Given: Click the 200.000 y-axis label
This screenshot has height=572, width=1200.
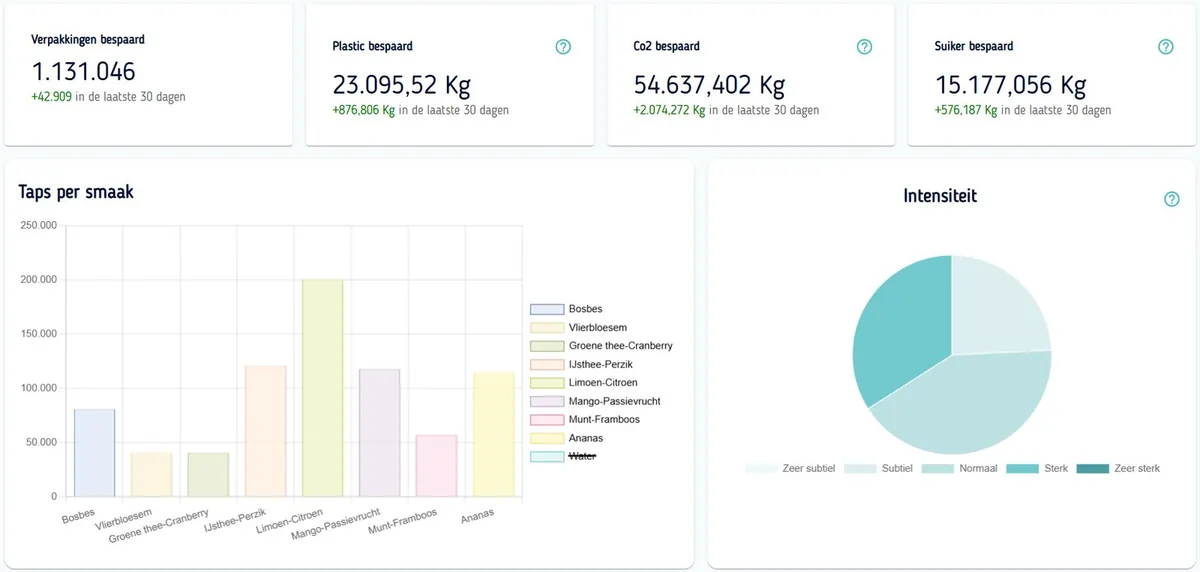Looking at the screenshot, I should click(x=39, y=280).
